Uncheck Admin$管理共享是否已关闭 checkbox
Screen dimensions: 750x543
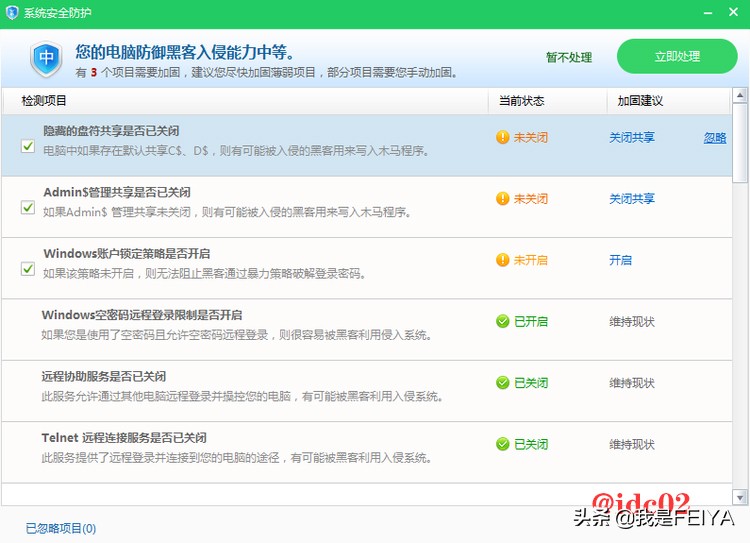(28, 207)
